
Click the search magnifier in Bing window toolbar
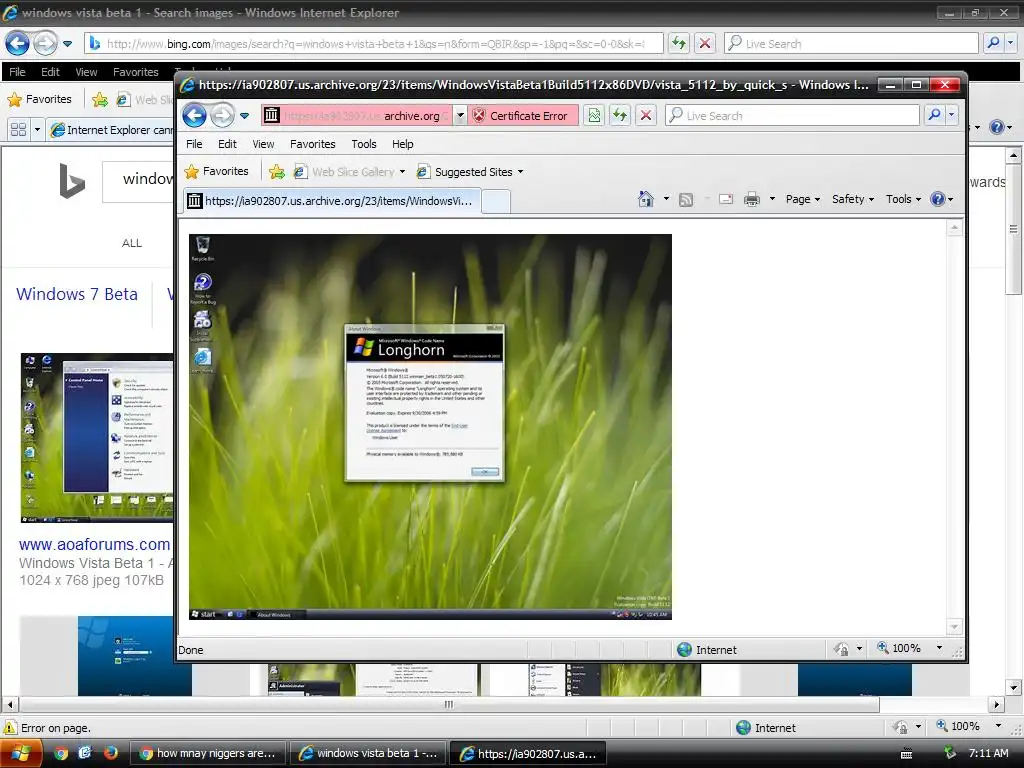click(993, 44)
